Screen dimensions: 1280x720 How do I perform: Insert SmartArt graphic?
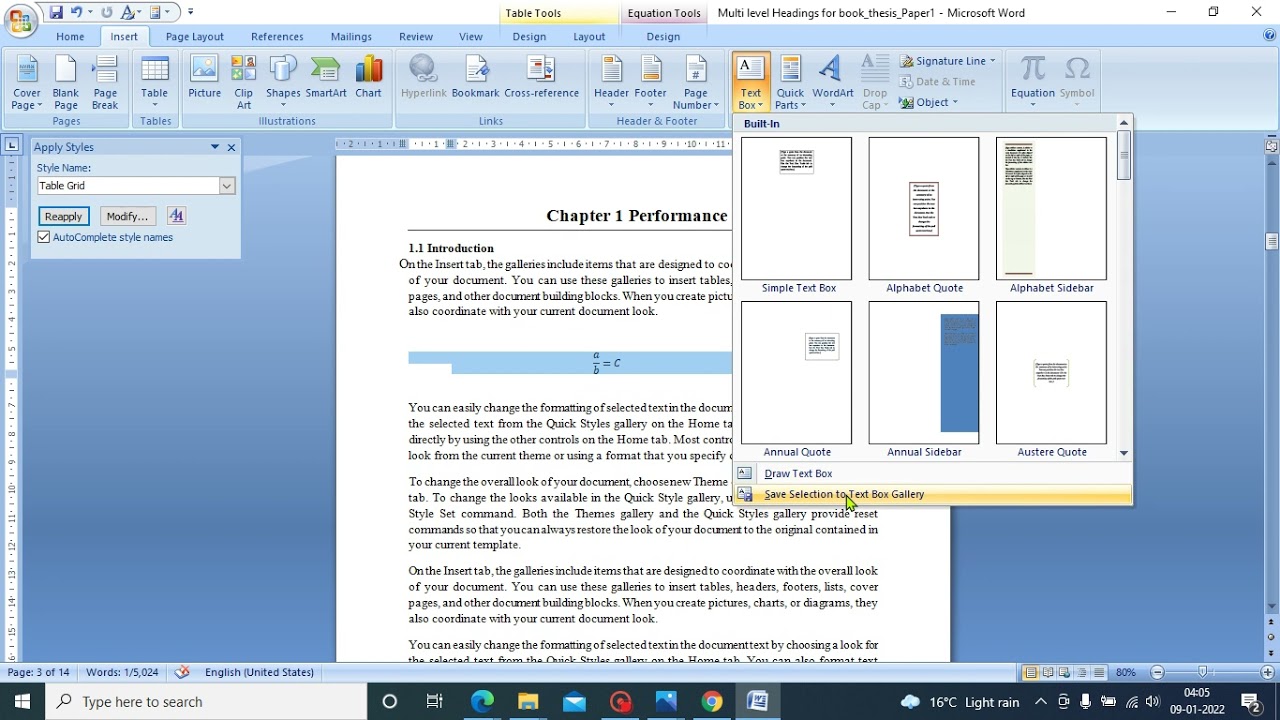[x=326, y=78]
